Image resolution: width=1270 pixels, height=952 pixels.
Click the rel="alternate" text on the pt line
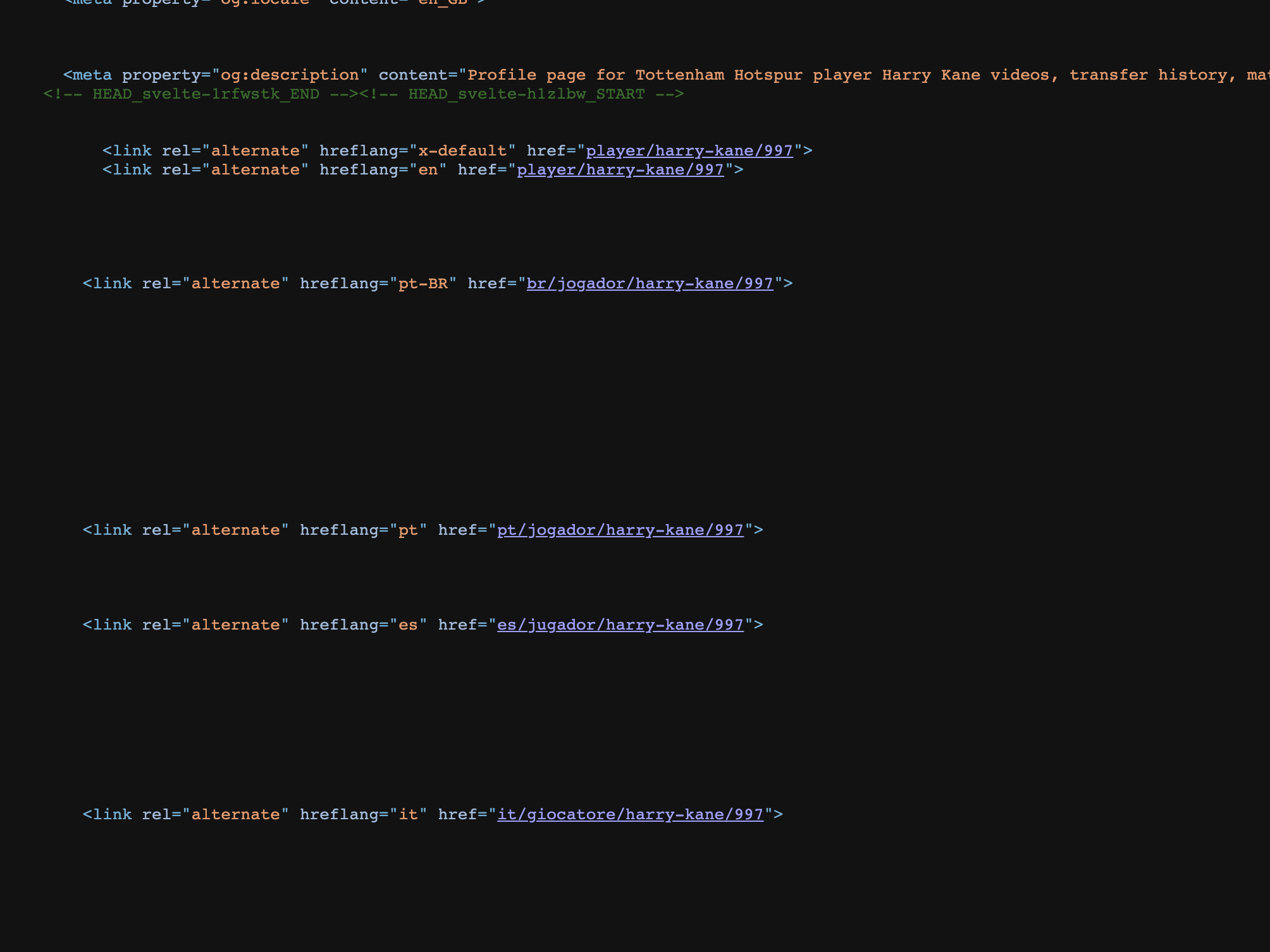click(216, 530)
